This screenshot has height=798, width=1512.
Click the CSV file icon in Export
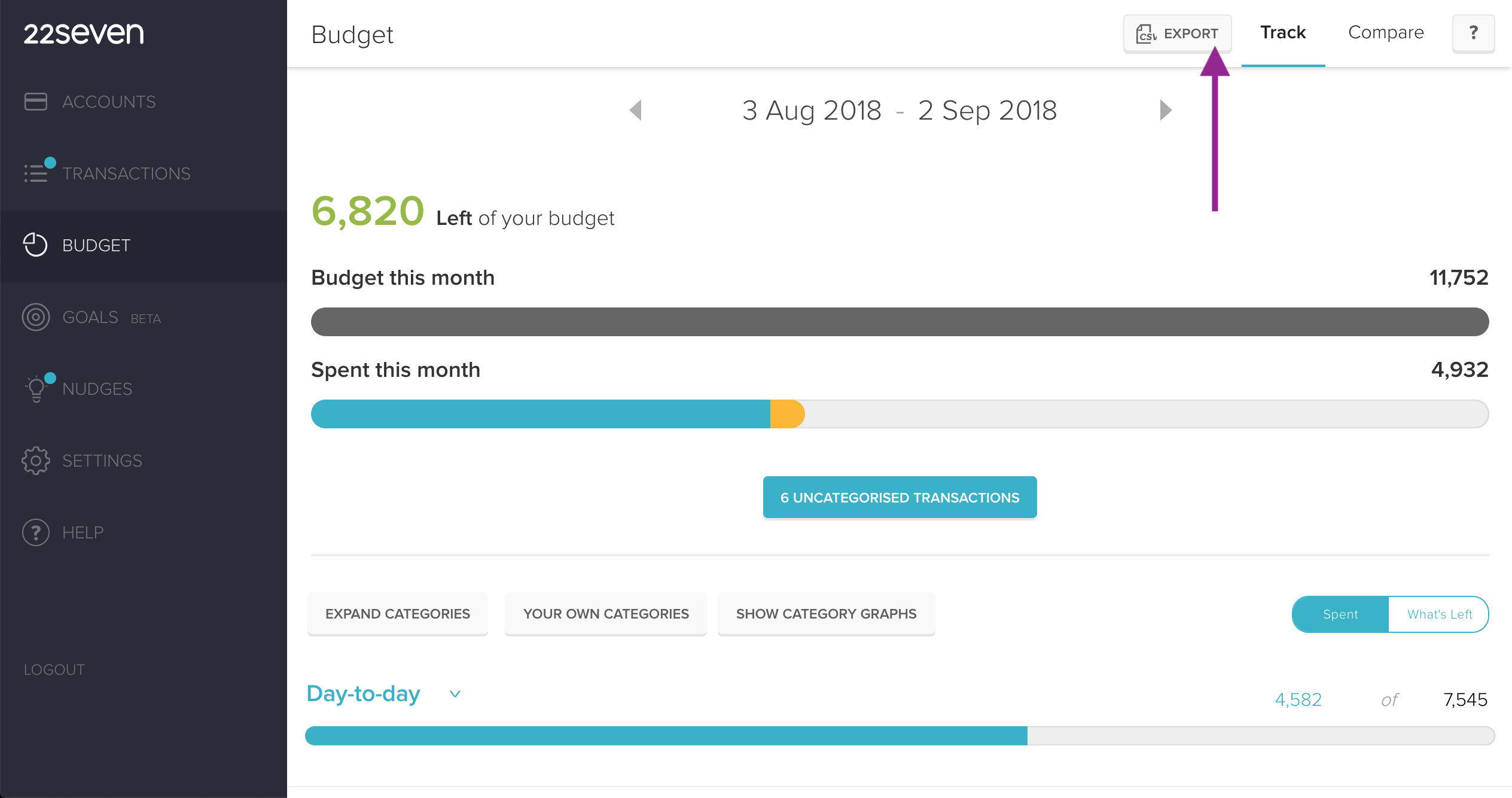click(1145, 33)
